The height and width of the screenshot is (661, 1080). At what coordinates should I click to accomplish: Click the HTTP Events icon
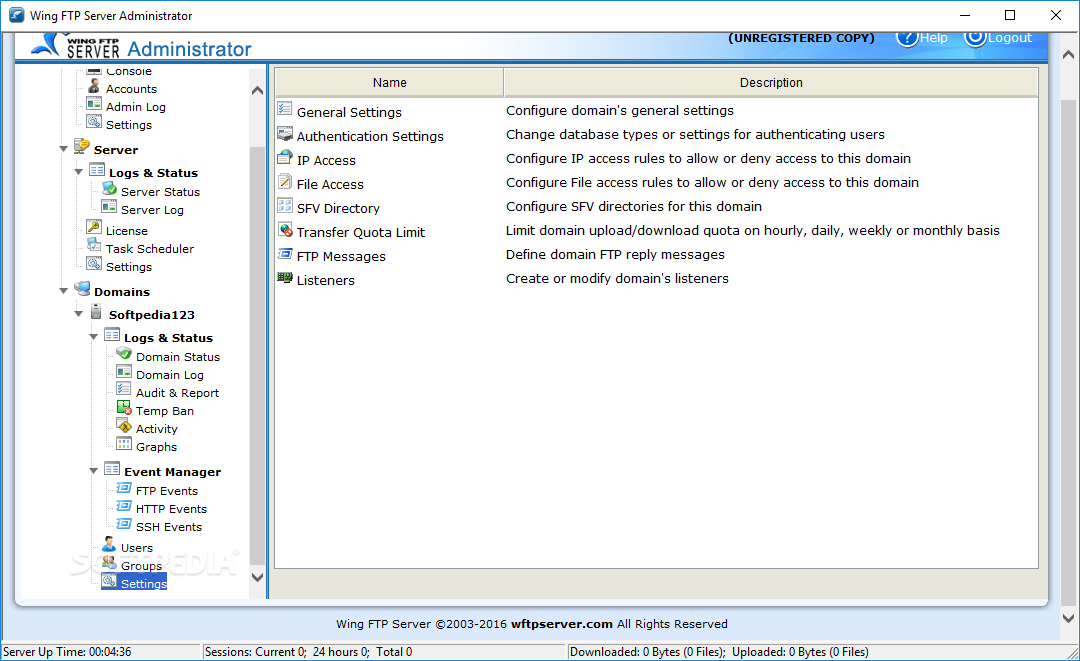[x=124, y=506]
